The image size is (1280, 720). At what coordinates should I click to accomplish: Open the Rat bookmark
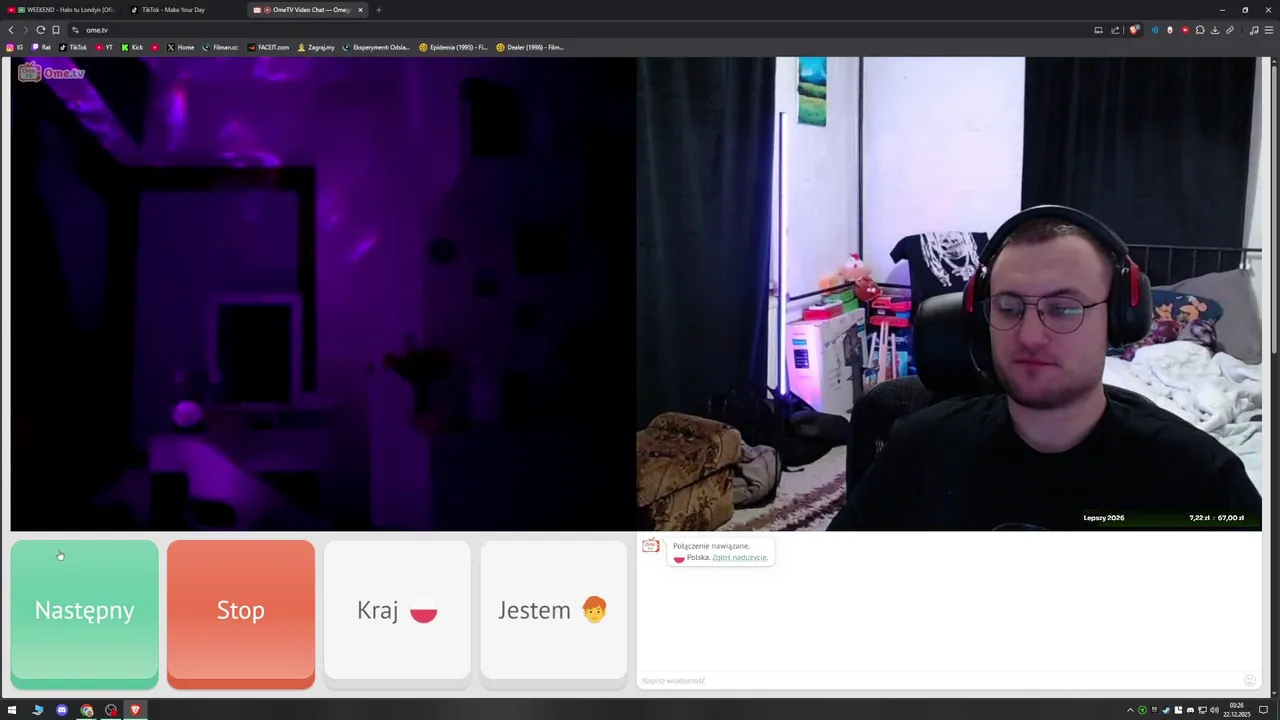point(41,47)
